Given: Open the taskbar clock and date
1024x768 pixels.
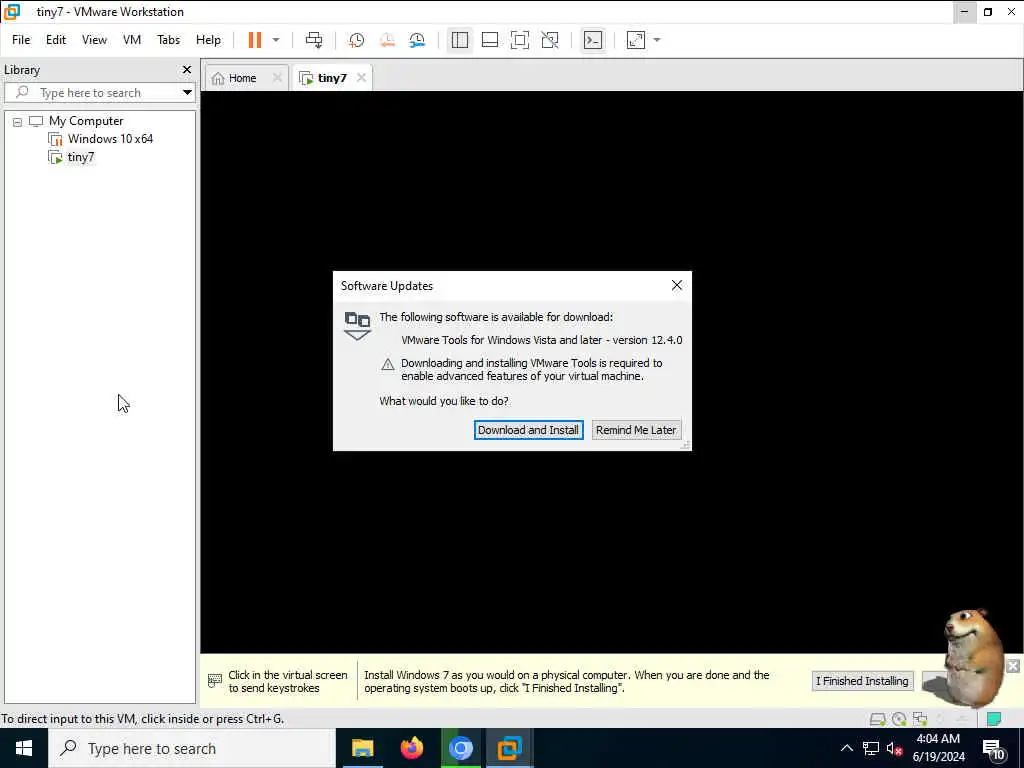Looking at the screenshot, I should pyautogui.click(x=938, y=748).
